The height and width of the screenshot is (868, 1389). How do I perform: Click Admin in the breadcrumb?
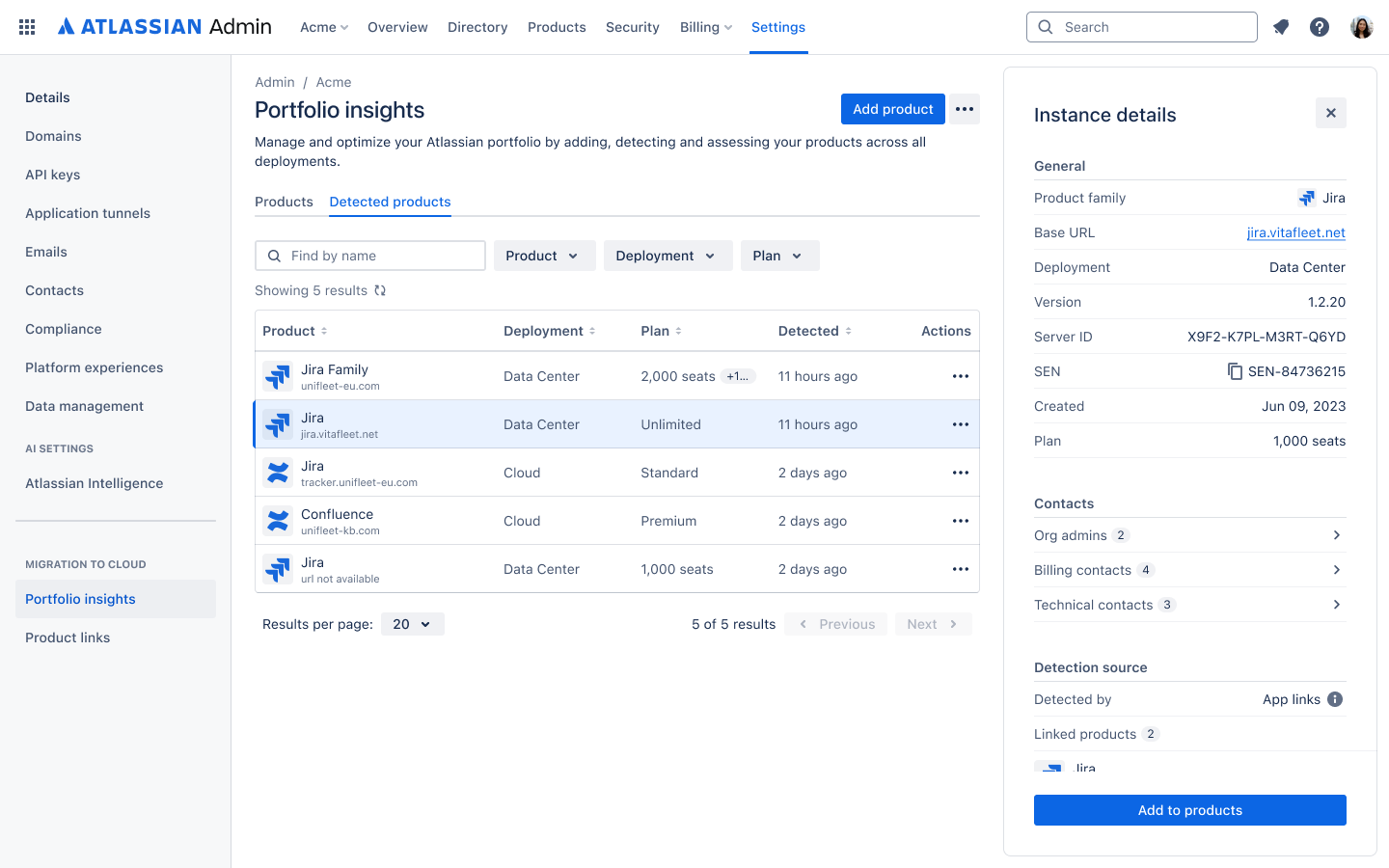[275, 82]
